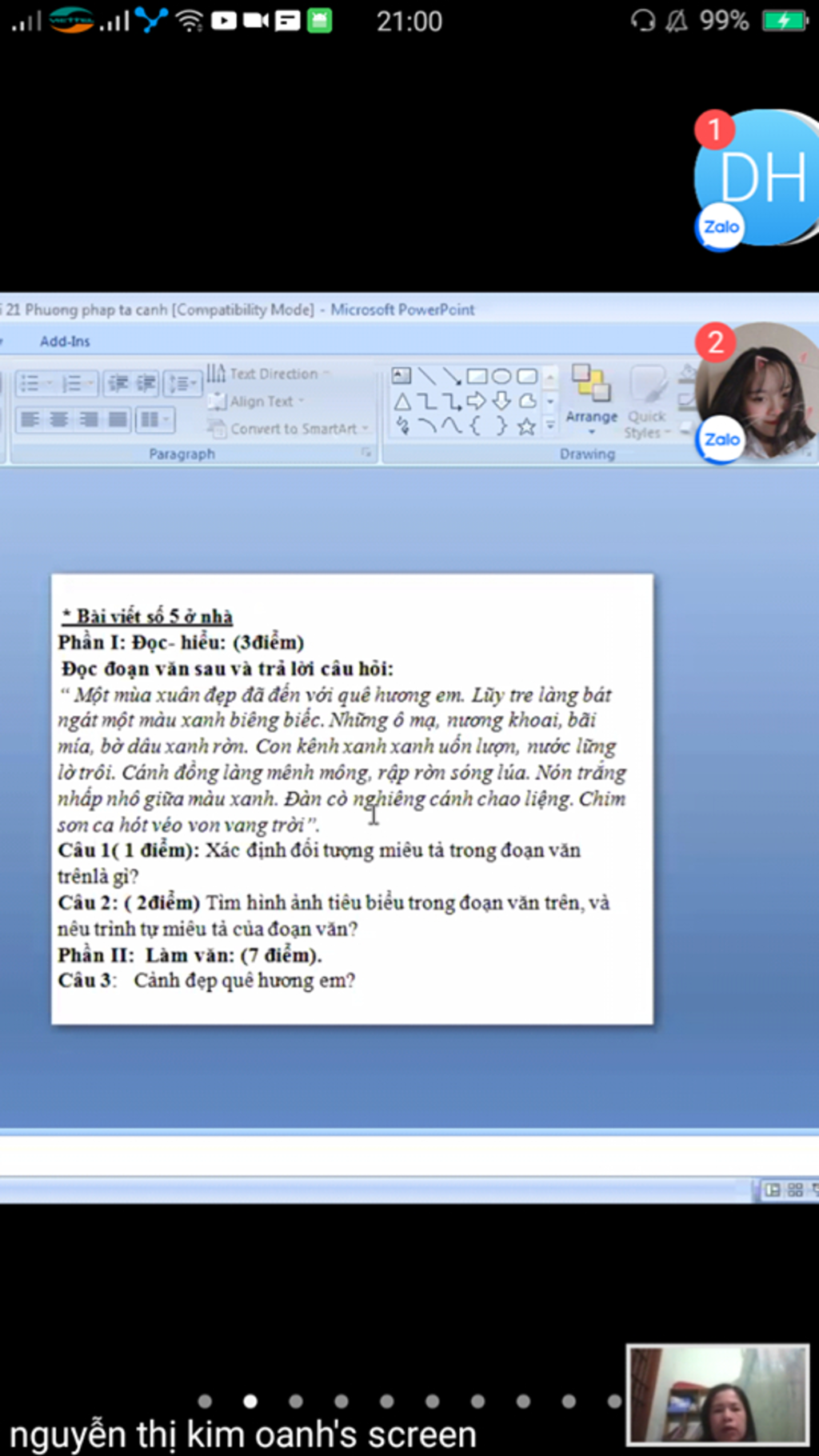The height and width of the screenshot is (1456, 819).
Task: Open the Numbering dropdown arrow
Action: coord(92,384)
